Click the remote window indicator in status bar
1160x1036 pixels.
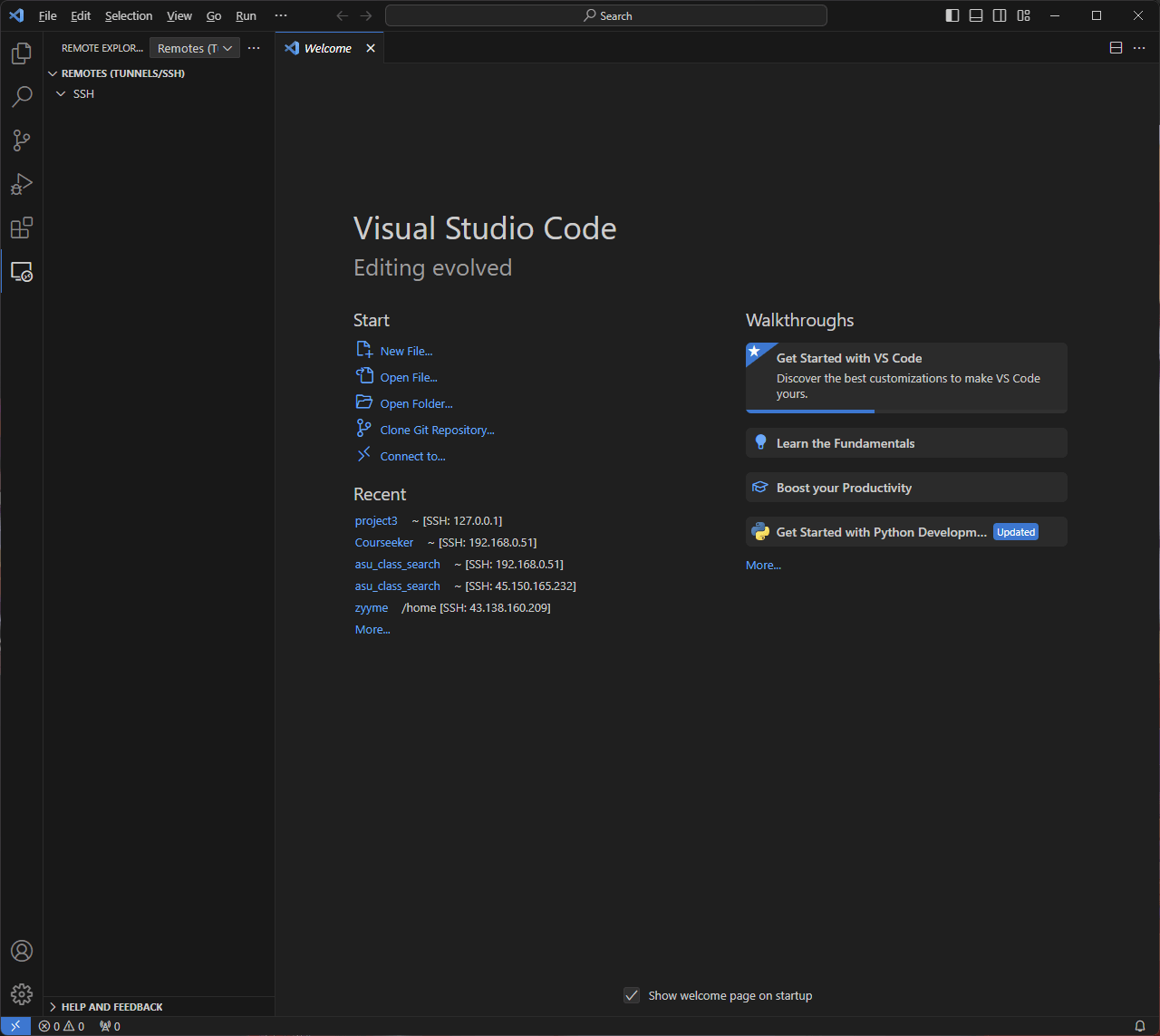[15, 1026]
